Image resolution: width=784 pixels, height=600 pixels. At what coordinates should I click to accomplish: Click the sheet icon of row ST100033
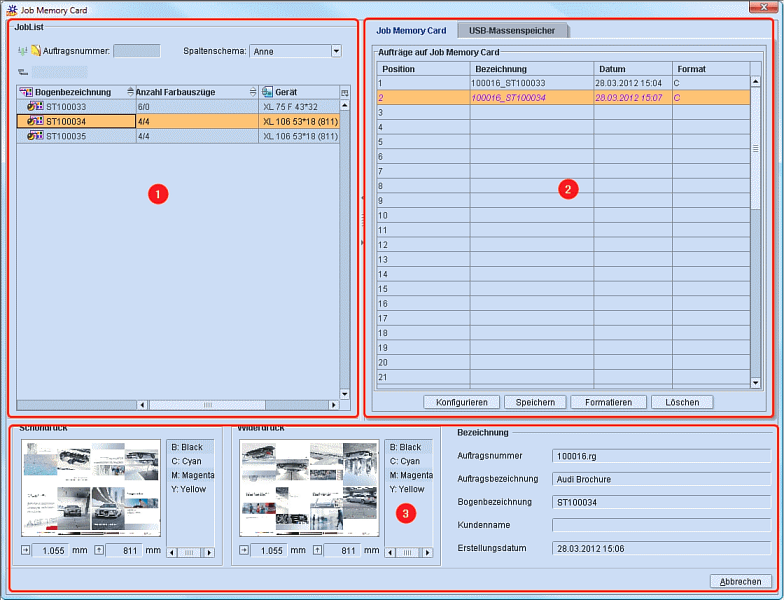[34, 106]
